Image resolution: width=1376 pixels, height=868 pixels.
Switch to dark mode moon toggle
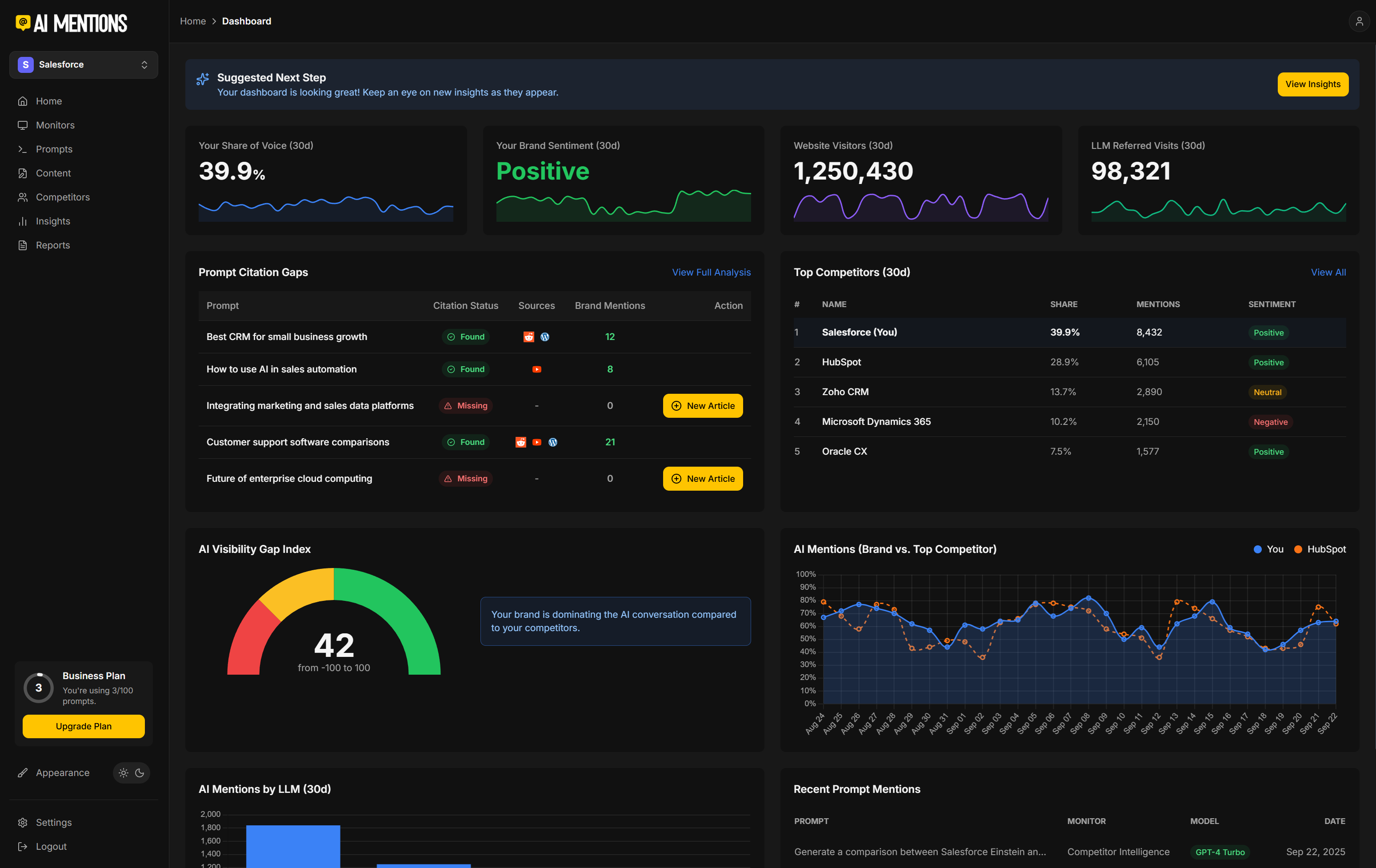click(x=140, y=772)
